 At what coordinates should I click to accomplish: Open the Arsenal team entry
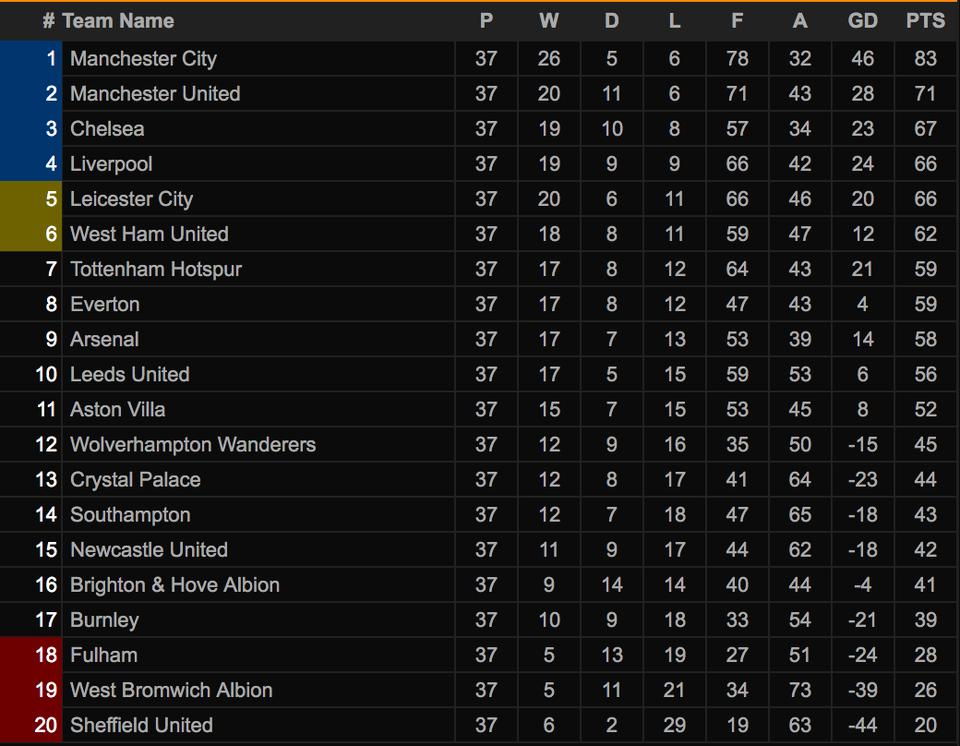104,339
